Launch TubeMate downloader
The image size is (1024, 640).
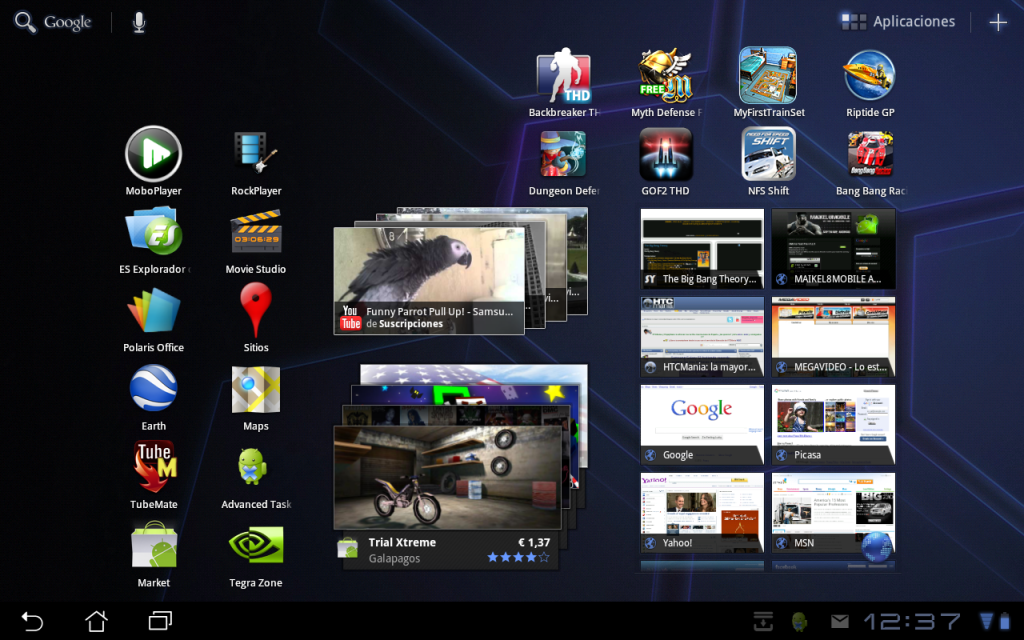[153, 468]
